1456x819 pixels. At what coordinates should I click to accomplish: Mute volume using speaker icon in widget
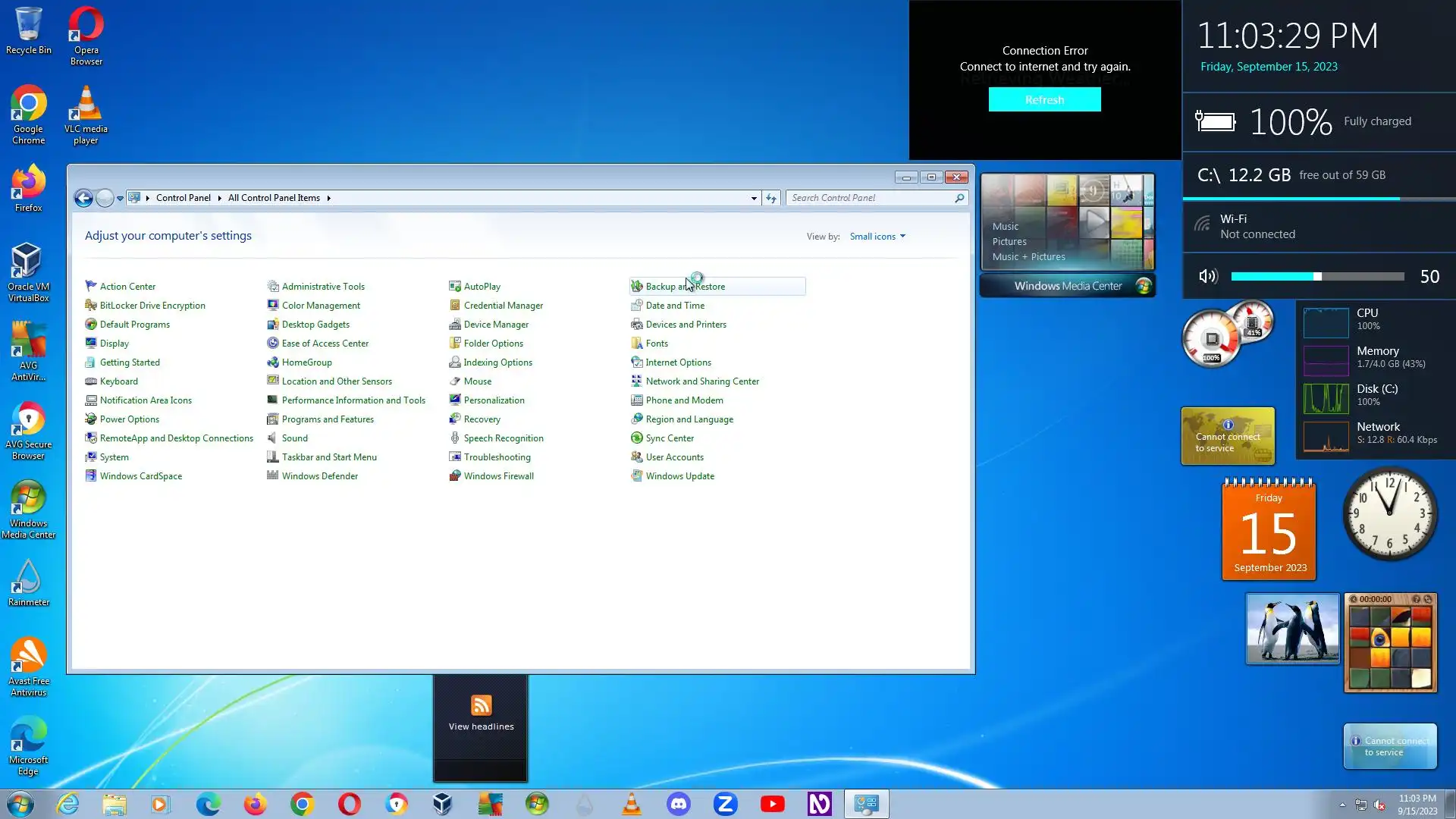coord(1208,277)
